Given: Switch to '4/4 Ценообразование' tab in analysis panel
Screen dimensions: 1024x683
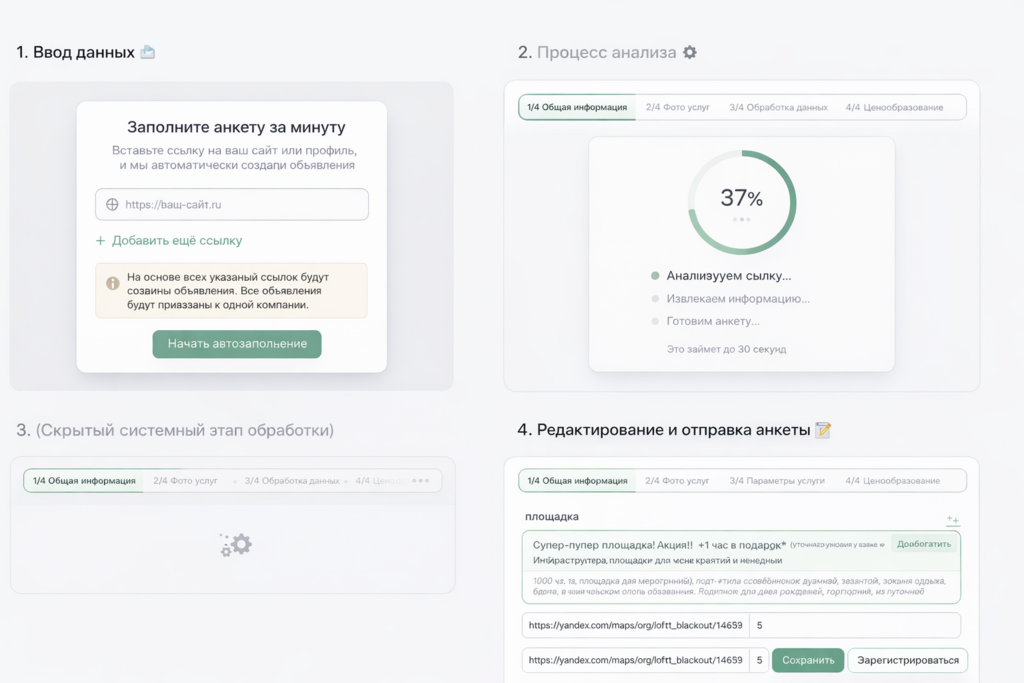Looking at the screenshot, I should [894, 107].
